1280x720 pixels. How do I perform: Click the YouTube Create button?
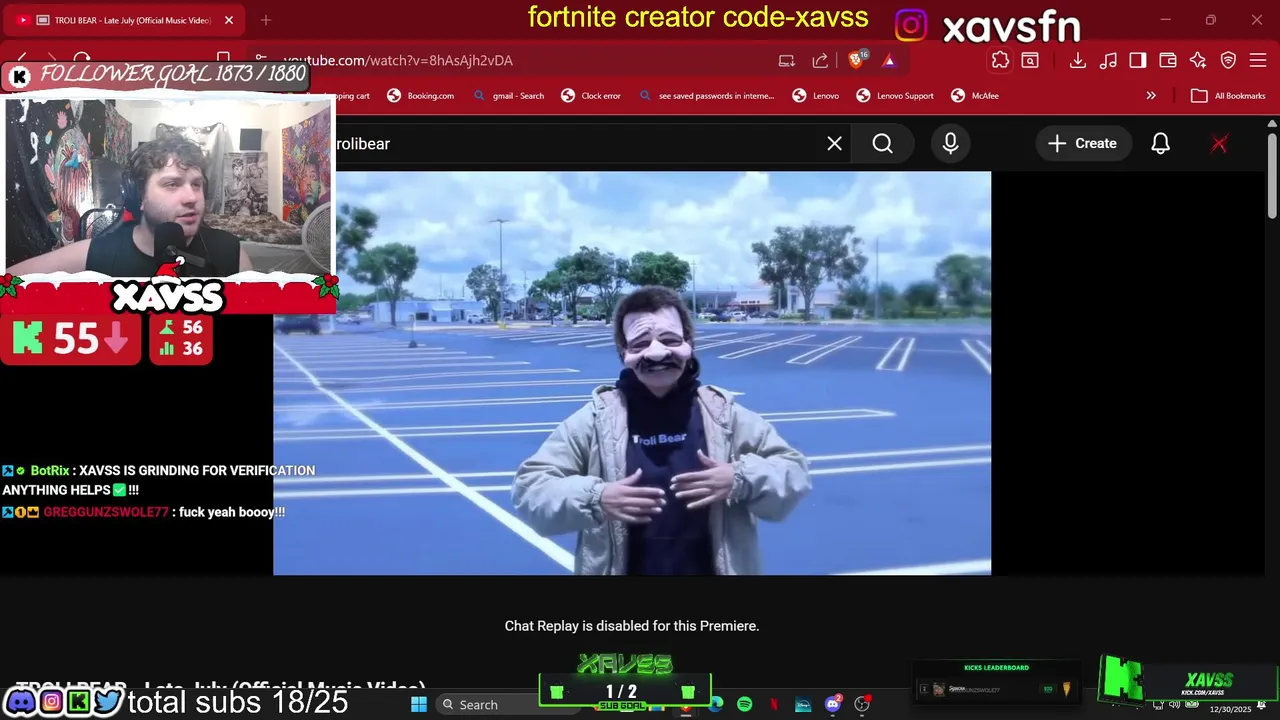1082,143
